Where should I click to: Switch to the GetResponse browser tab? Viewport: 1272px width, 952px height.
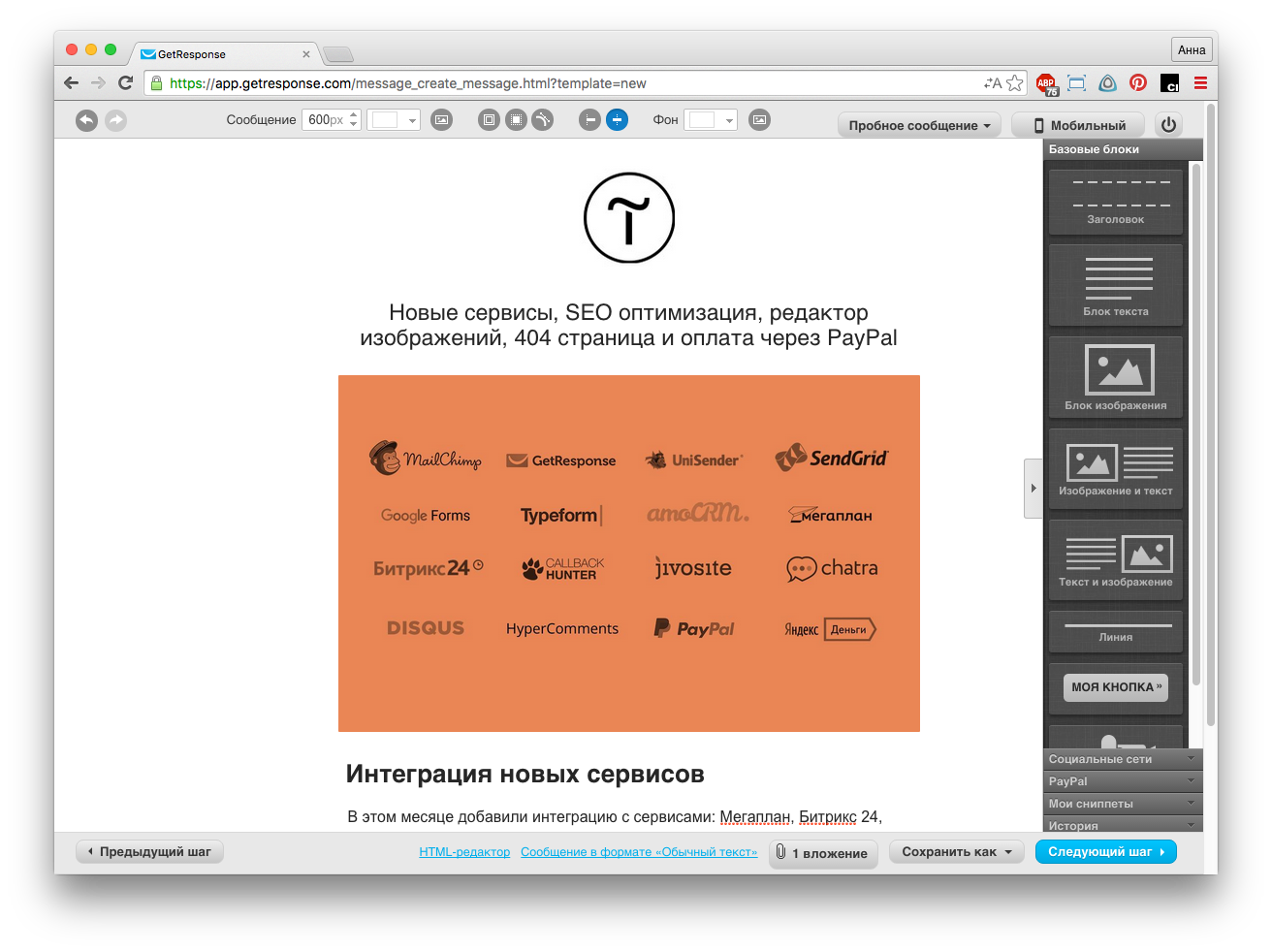tap(223, 54)
